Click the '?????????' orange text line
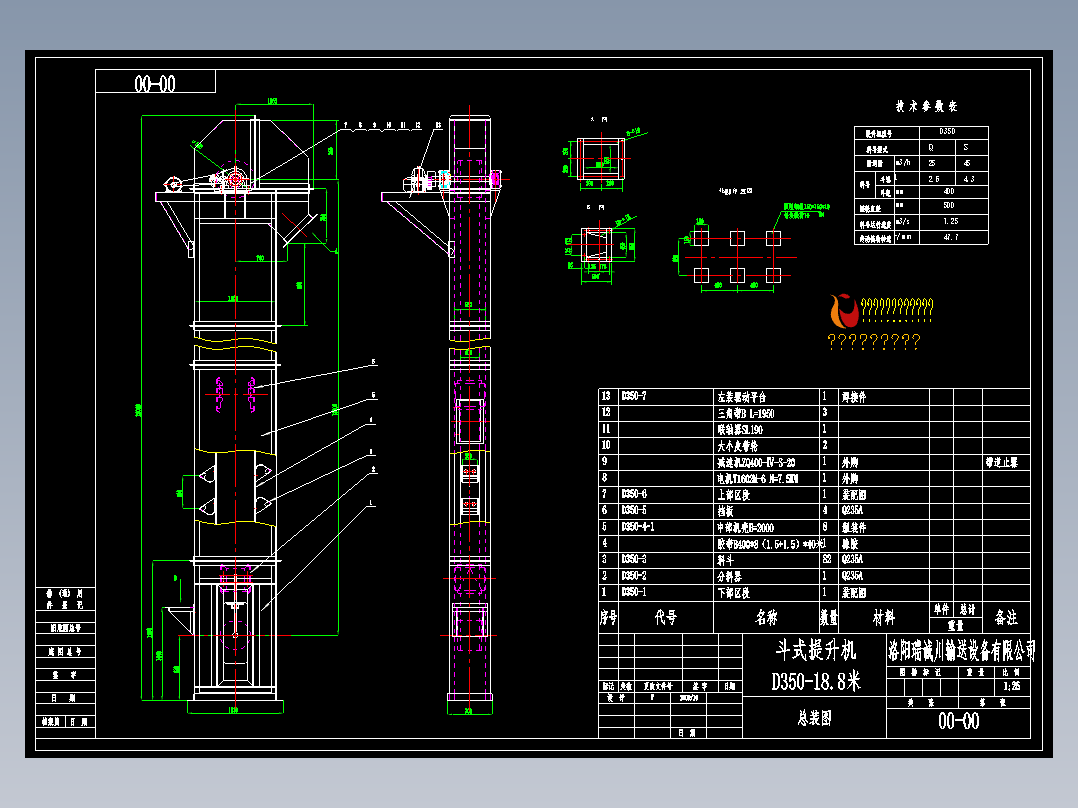The image size is (1078, 808). tap(874, 341)
